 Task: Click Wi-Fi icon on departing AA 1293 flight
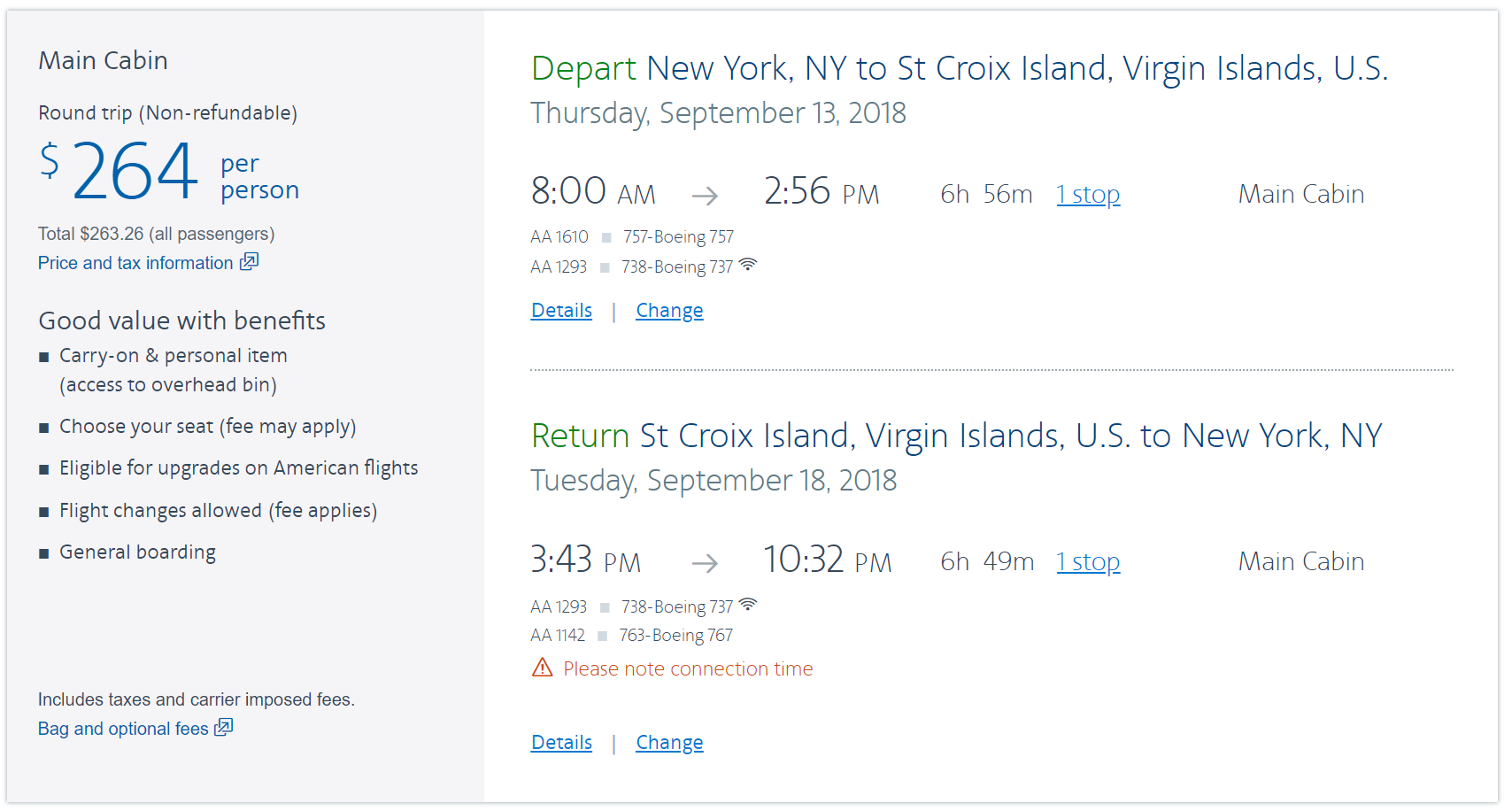748,265
